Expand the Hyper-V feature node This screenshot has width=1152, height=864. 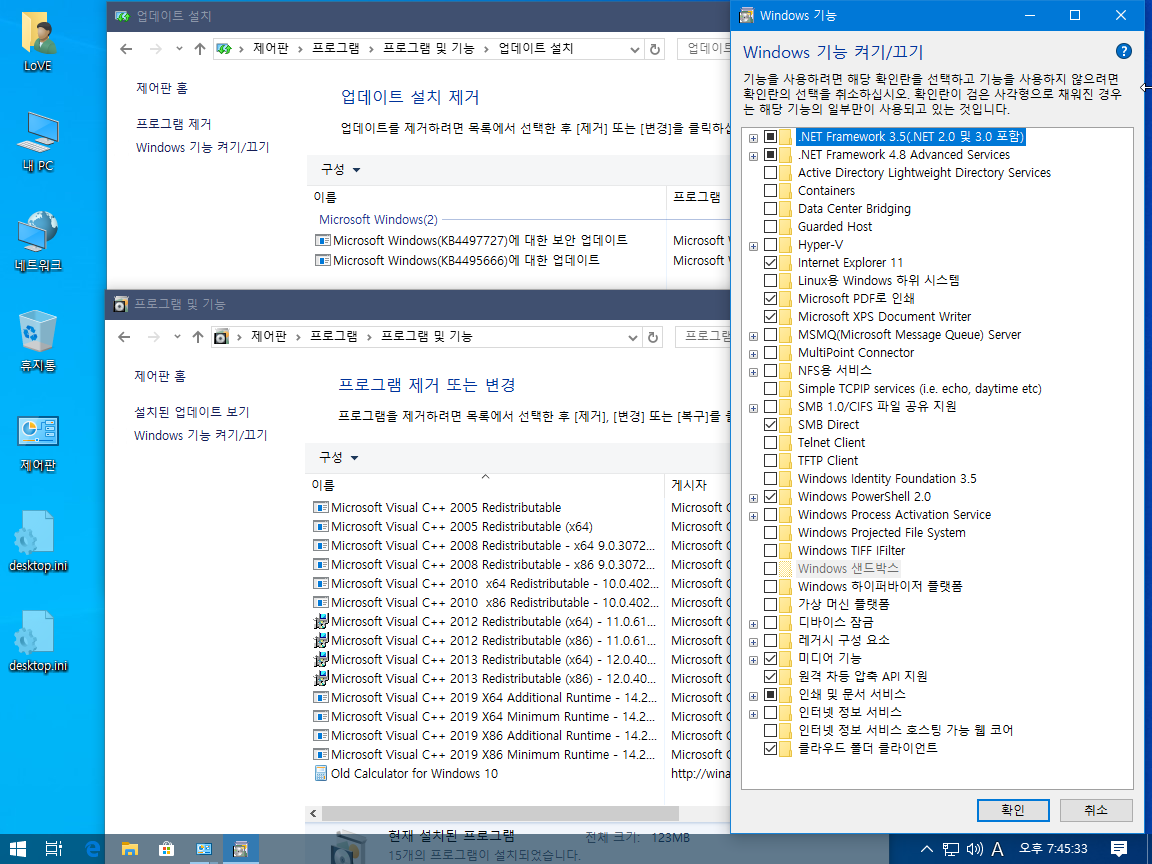click(x=753, y=246)
